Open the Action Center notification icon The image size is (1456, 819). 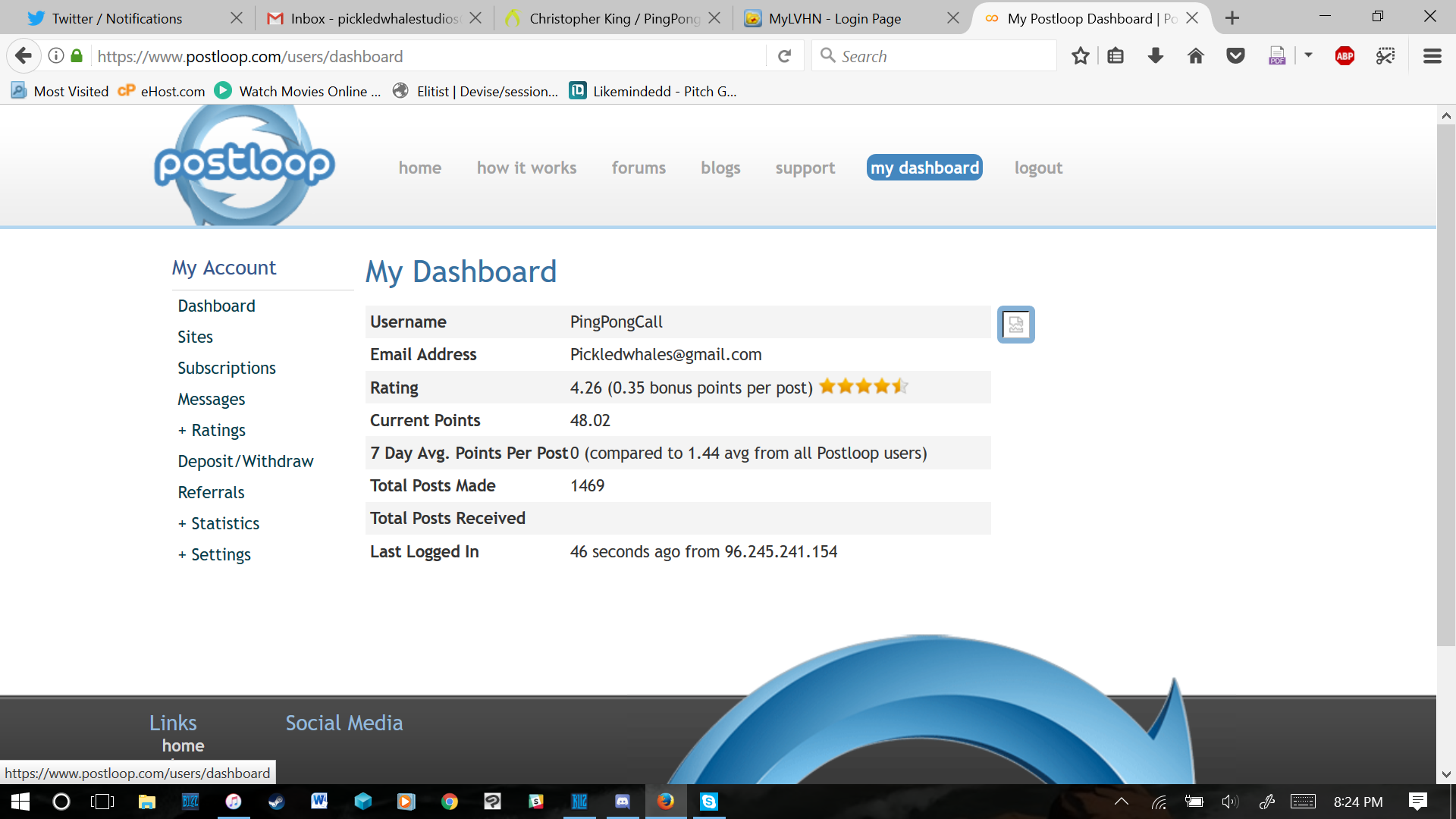[1417, 802]
